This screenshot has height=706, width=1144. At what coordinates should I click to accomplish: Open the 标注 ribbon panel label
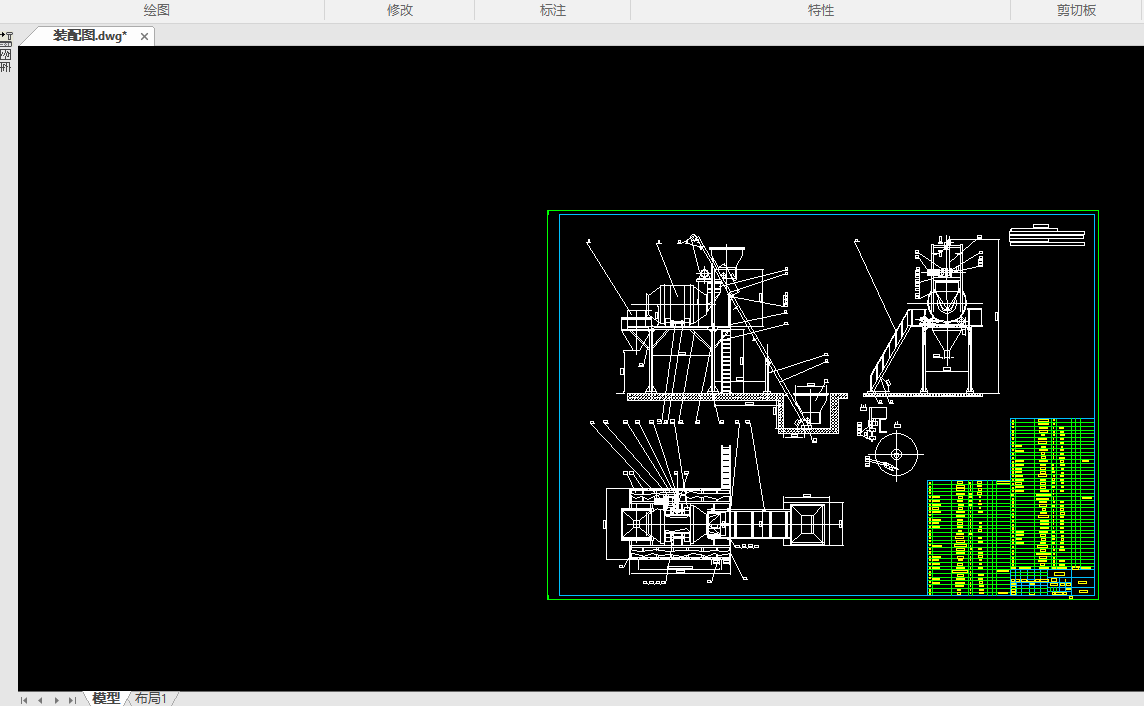click(552, 10)
